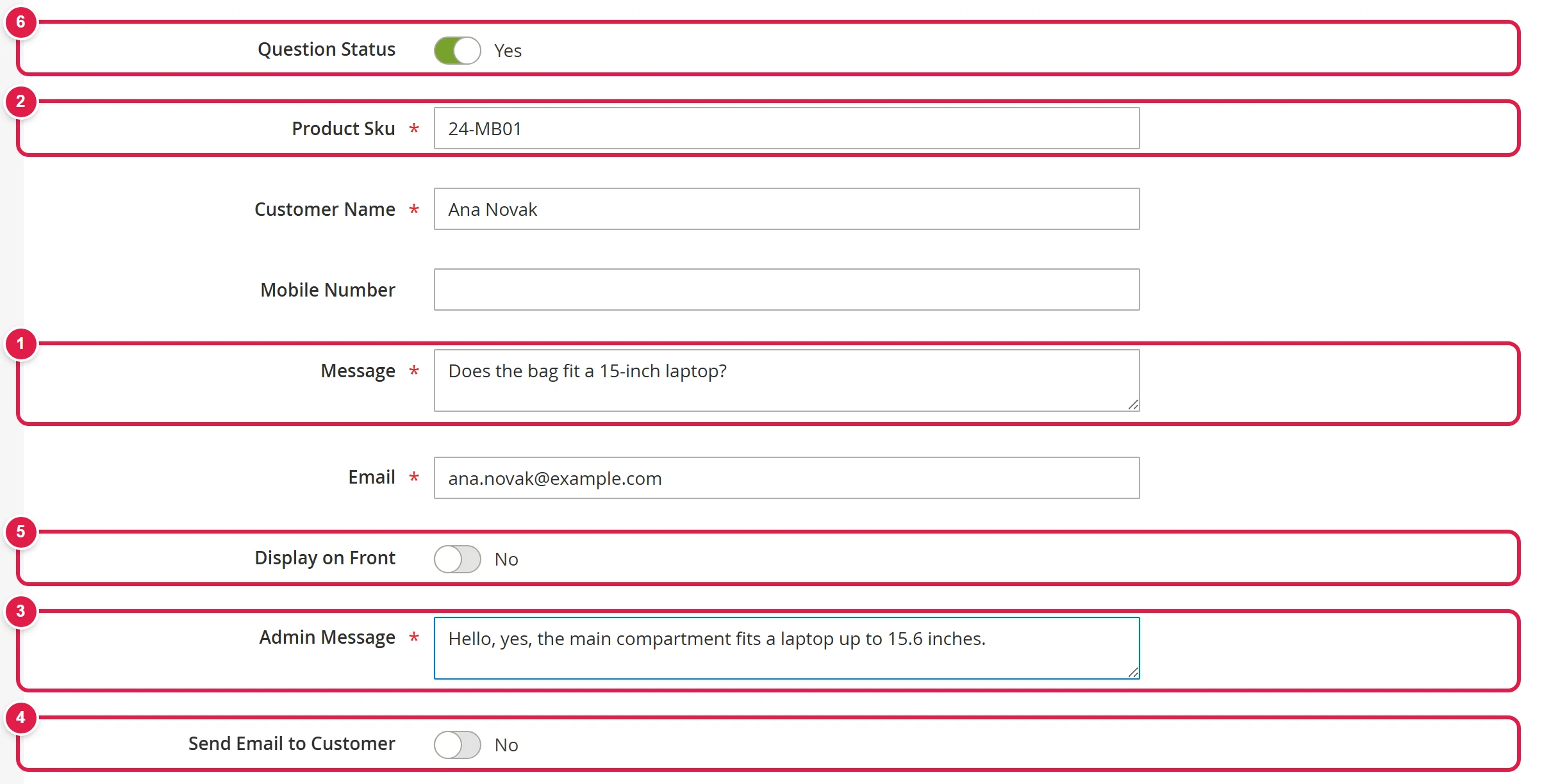Click the Admin Message label

coord(327,637)
